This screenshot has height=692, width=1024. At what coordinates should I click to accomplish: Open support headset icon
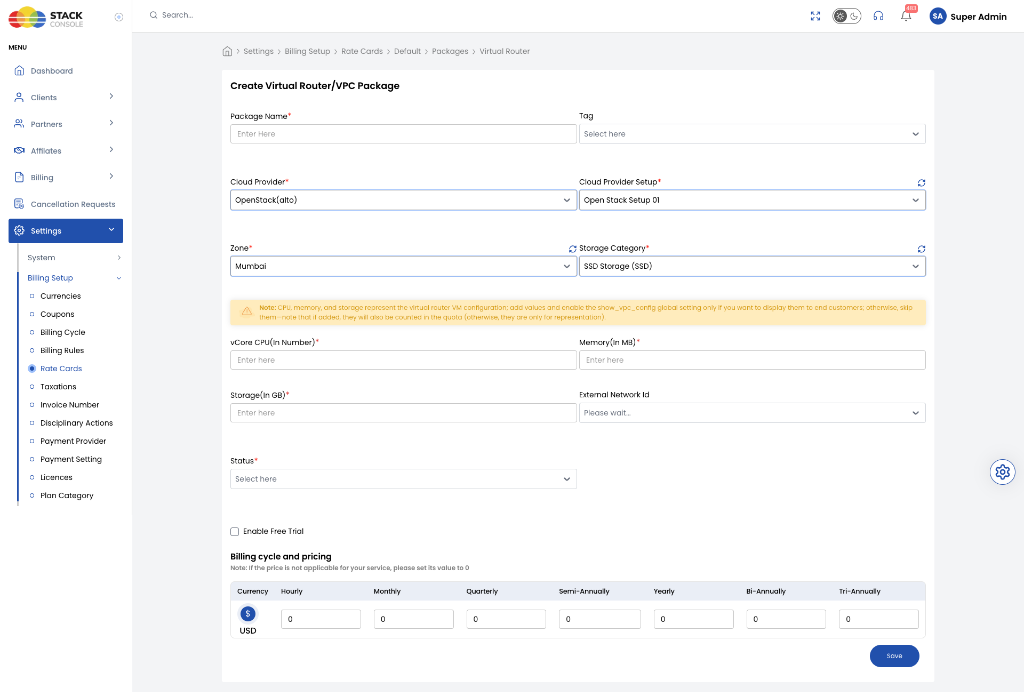click(878, 16)
